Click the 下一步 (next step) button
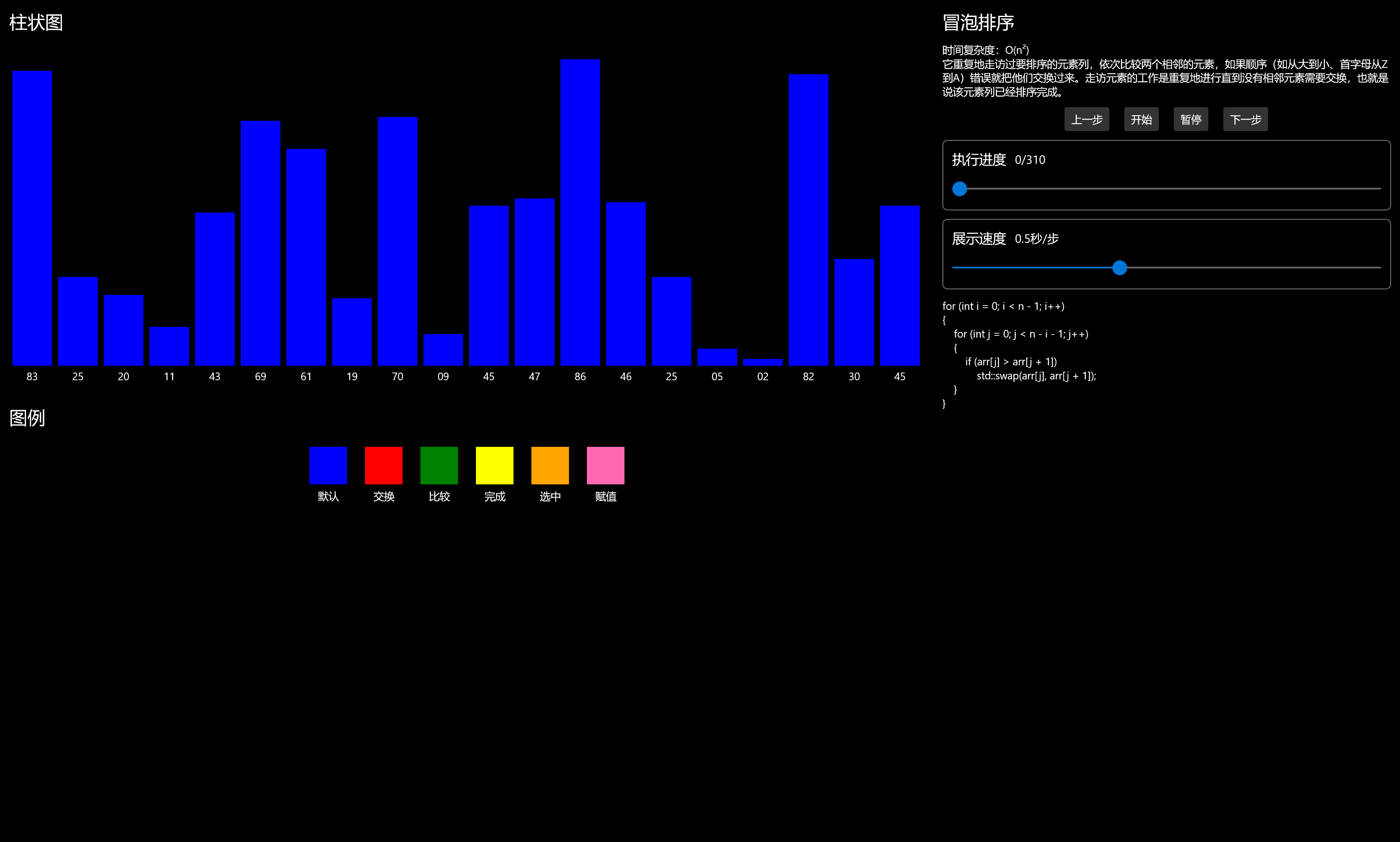Viewport: 1400px width, 842px height. (x=1245, y=119)
